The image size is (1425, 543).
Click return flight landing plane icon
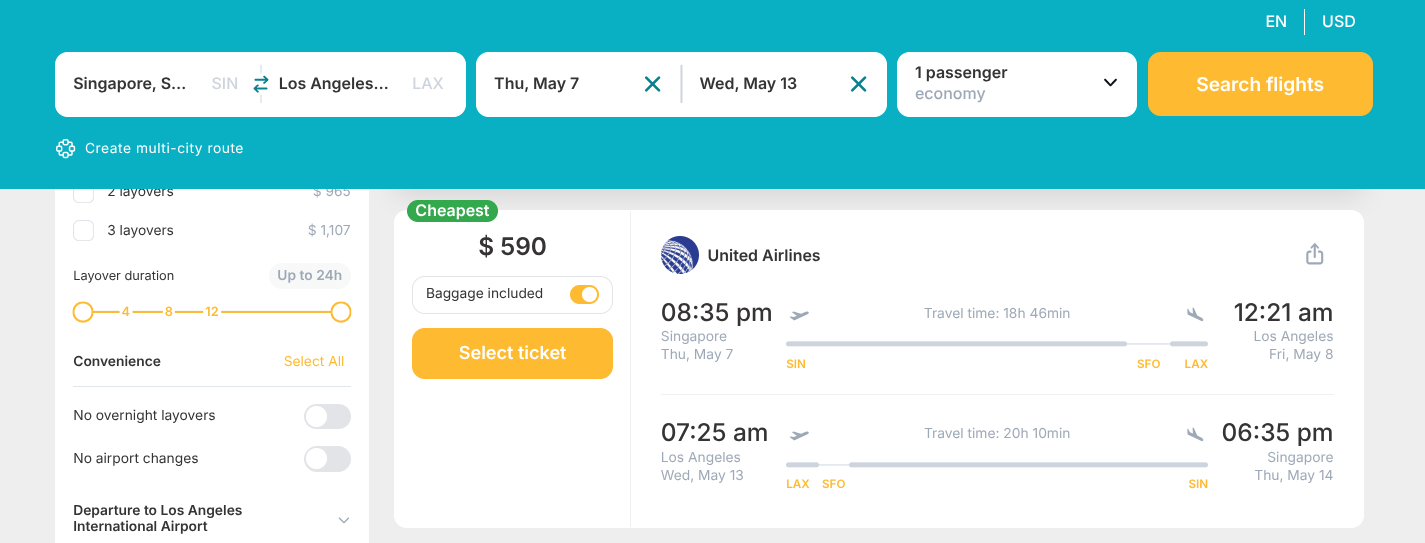[x=1195, y=434]
